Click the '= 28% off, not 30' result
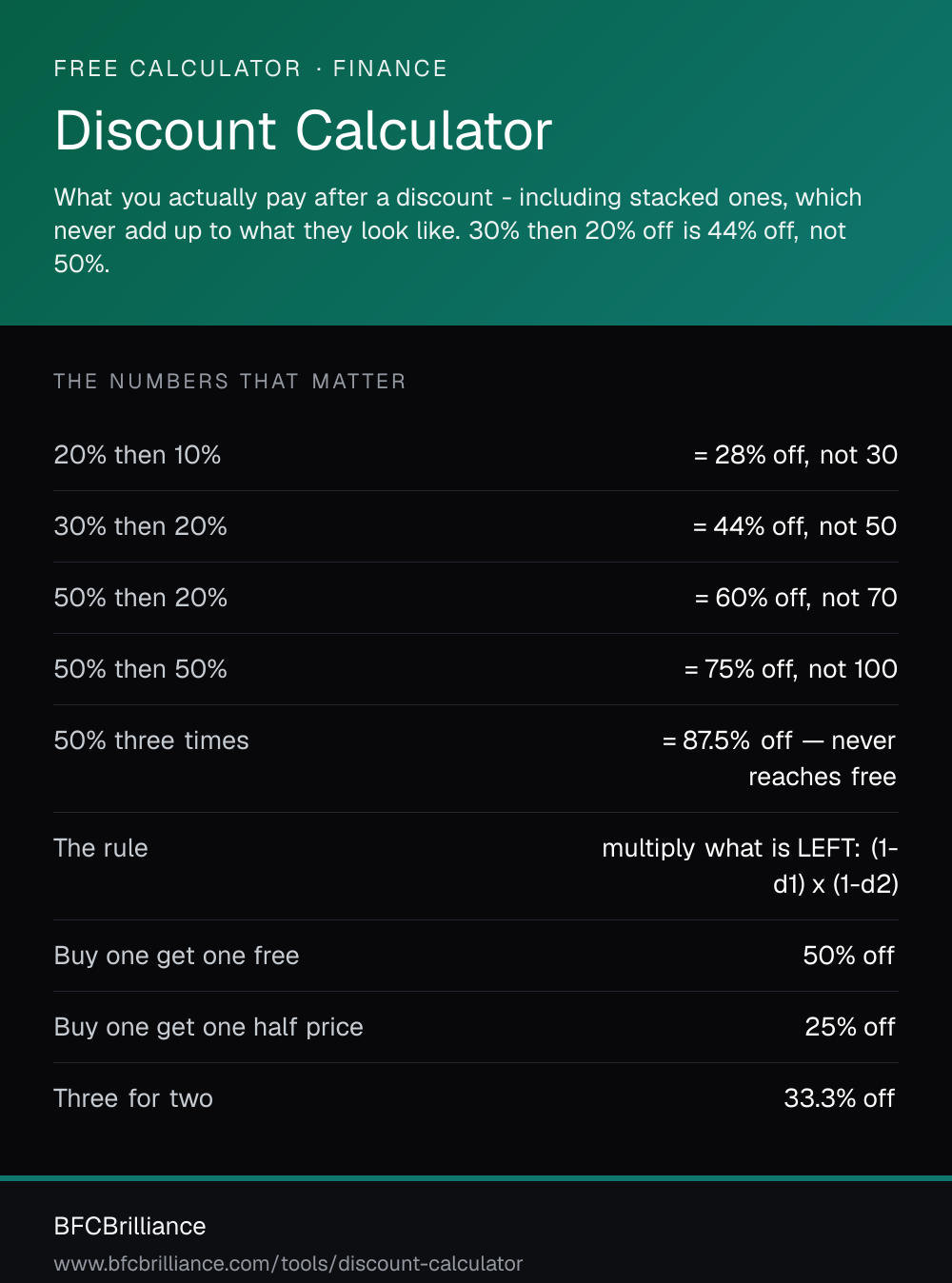Viewport: 952px width, 1283px height. [x=795, y=455]
